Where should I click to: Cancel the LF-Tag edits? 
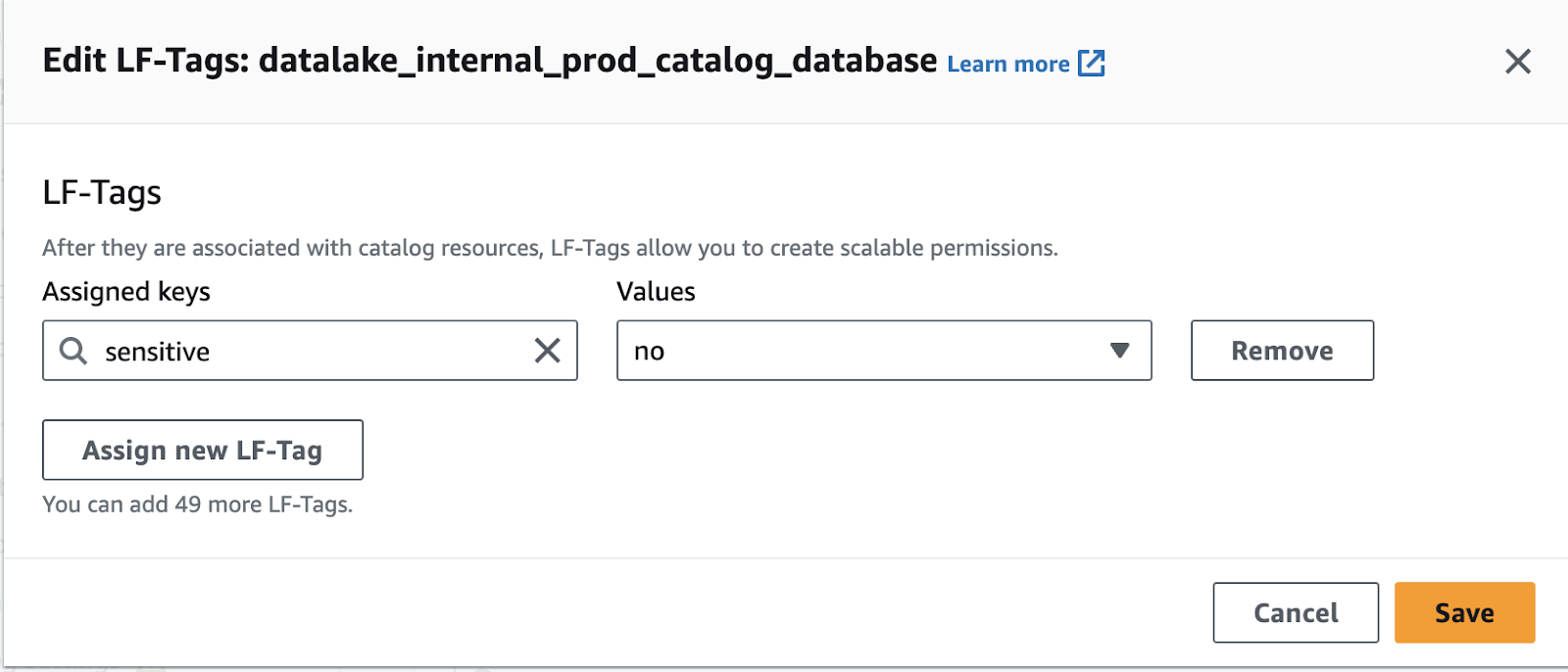1295,613
